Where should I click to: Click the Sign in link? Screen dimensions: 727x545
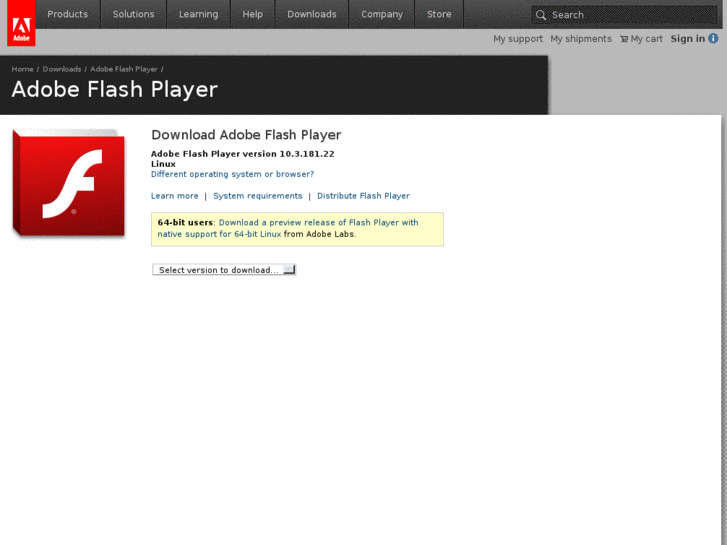688,39
